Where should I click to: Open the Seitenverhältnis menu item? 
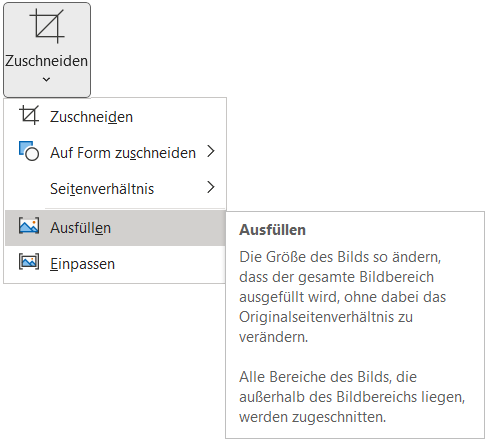click(115, 188)
